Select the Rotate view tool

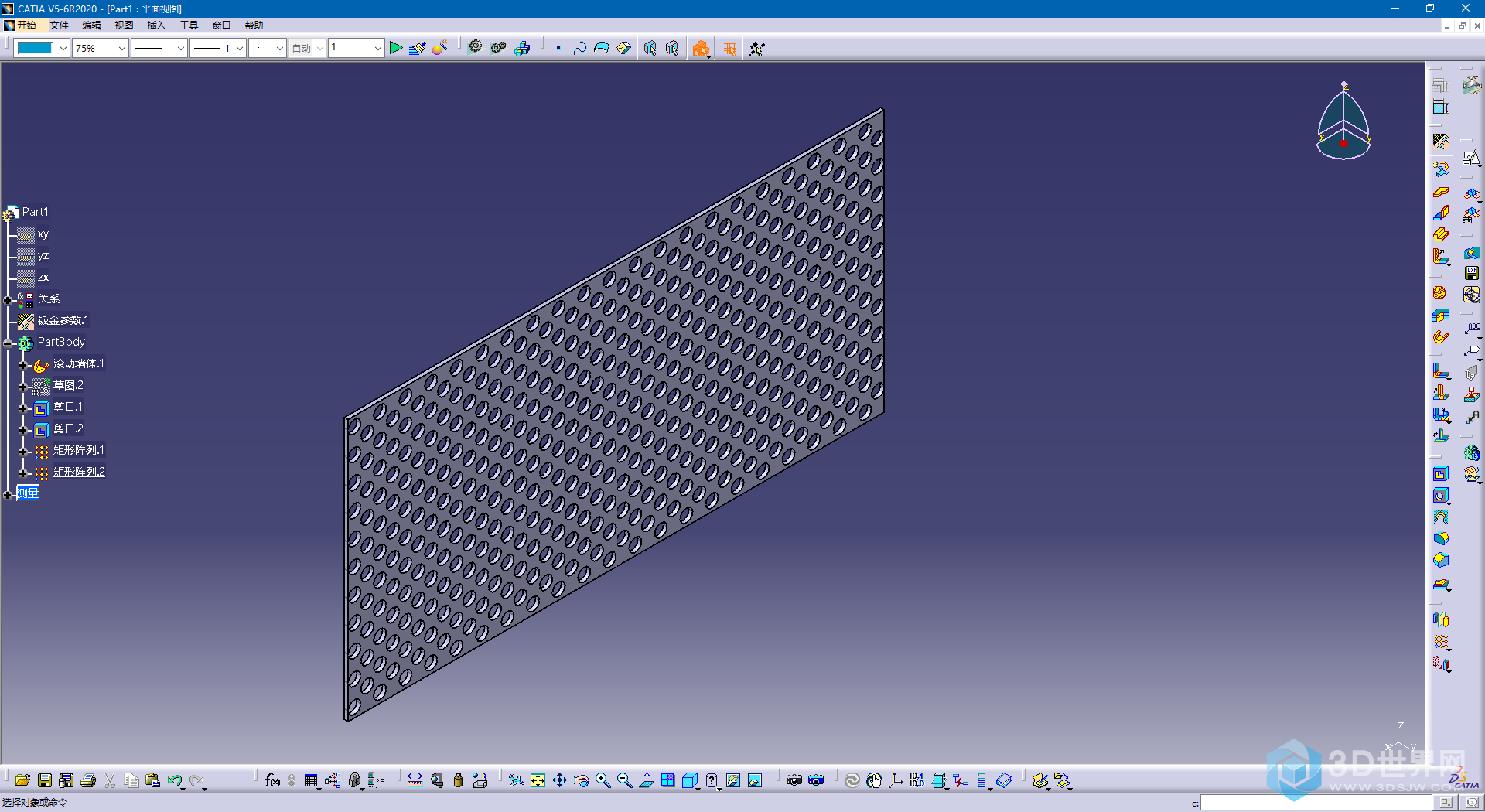click(582, 780)
